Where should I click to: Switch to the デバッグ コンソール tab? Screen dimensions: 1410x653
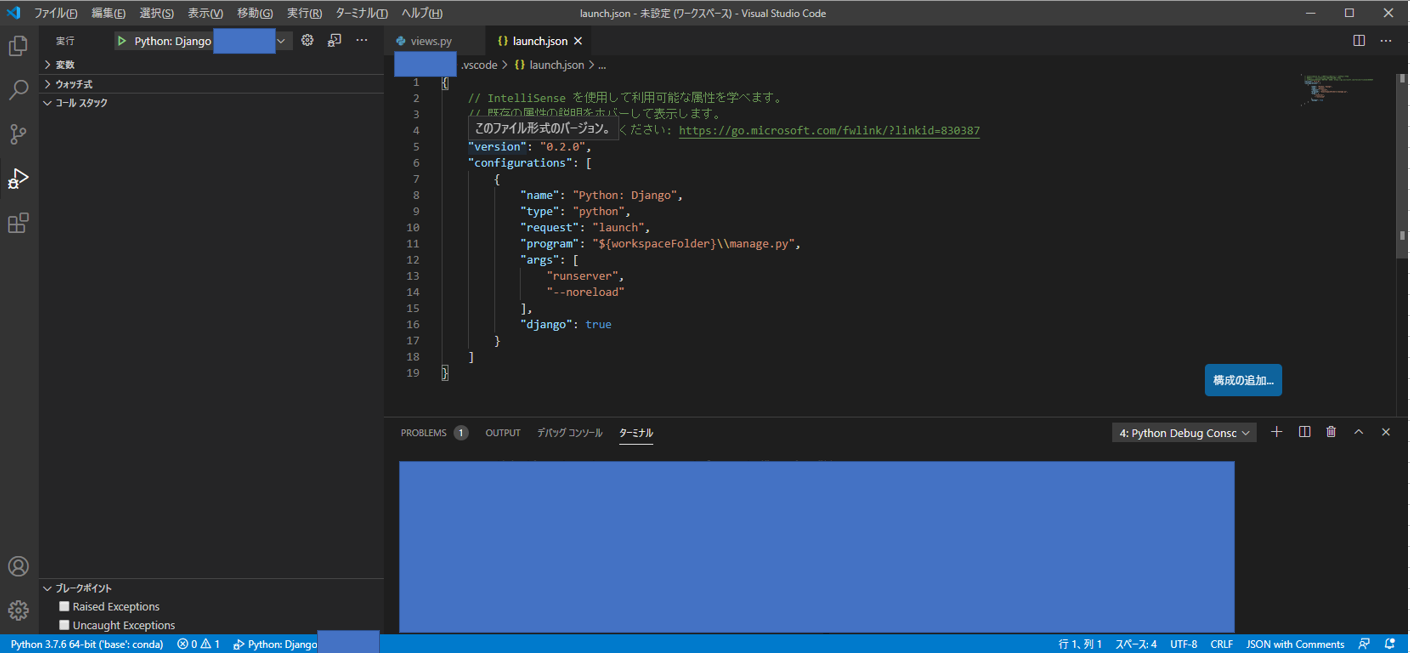click(570, 433)
